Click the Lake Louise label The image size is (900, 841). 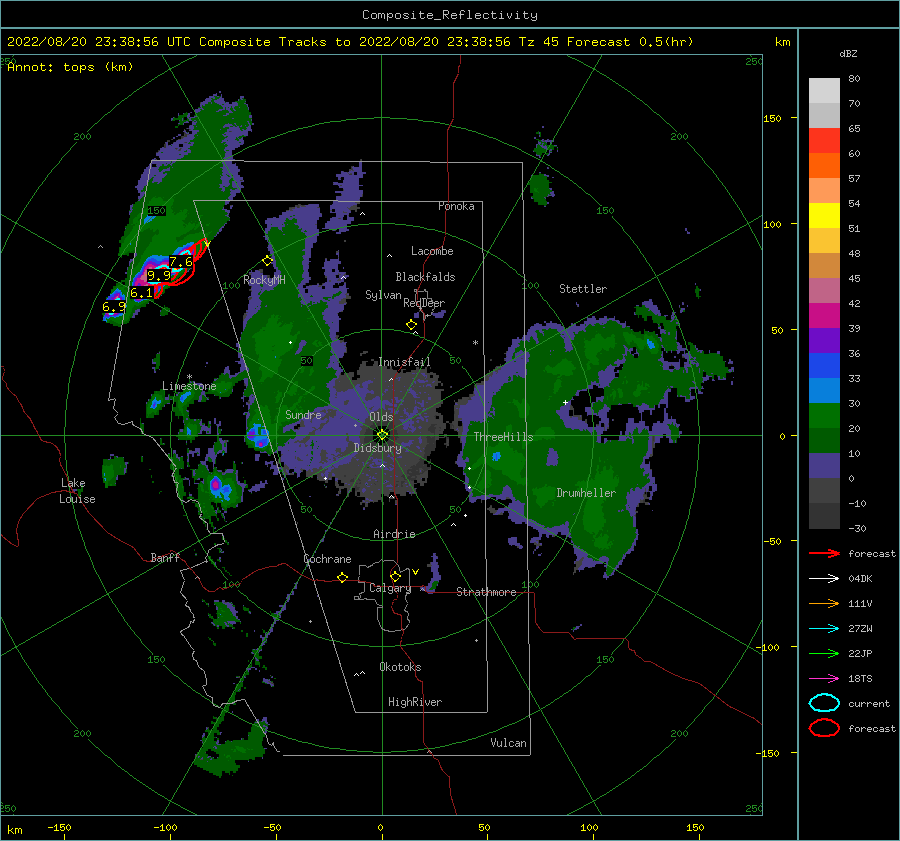pos(77,491)
